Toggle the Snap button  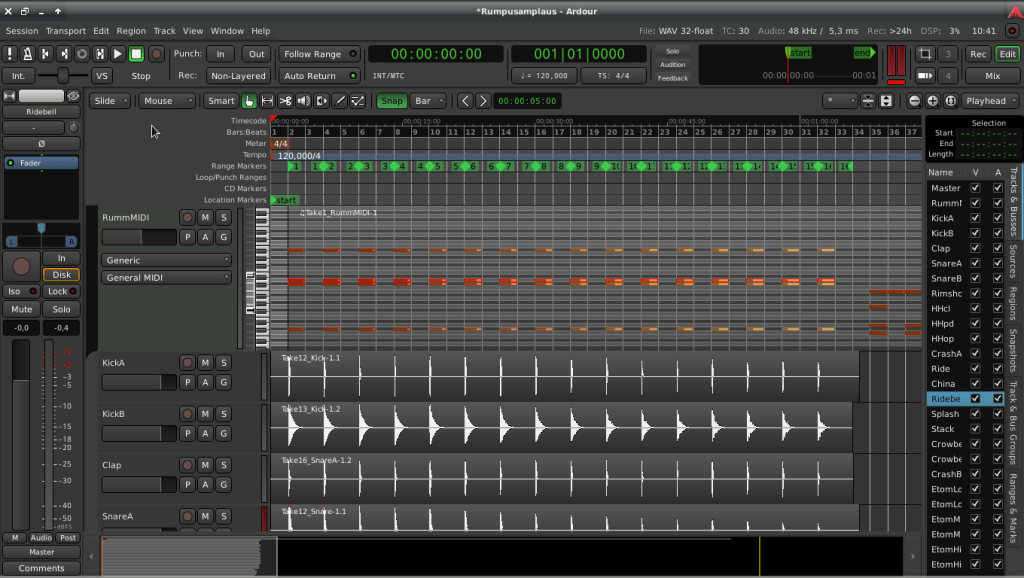tap(391, 101)
